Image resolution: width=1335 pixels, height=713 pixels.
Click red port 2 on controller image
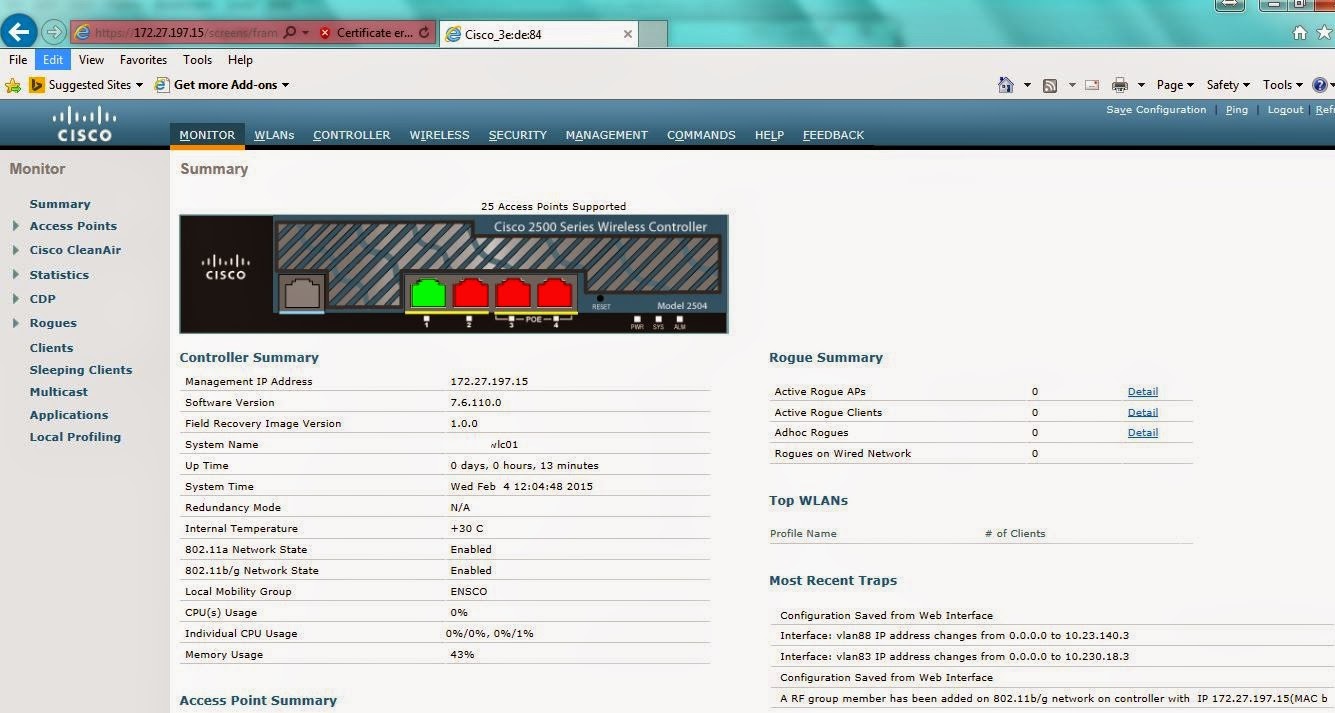pos(471,293)
